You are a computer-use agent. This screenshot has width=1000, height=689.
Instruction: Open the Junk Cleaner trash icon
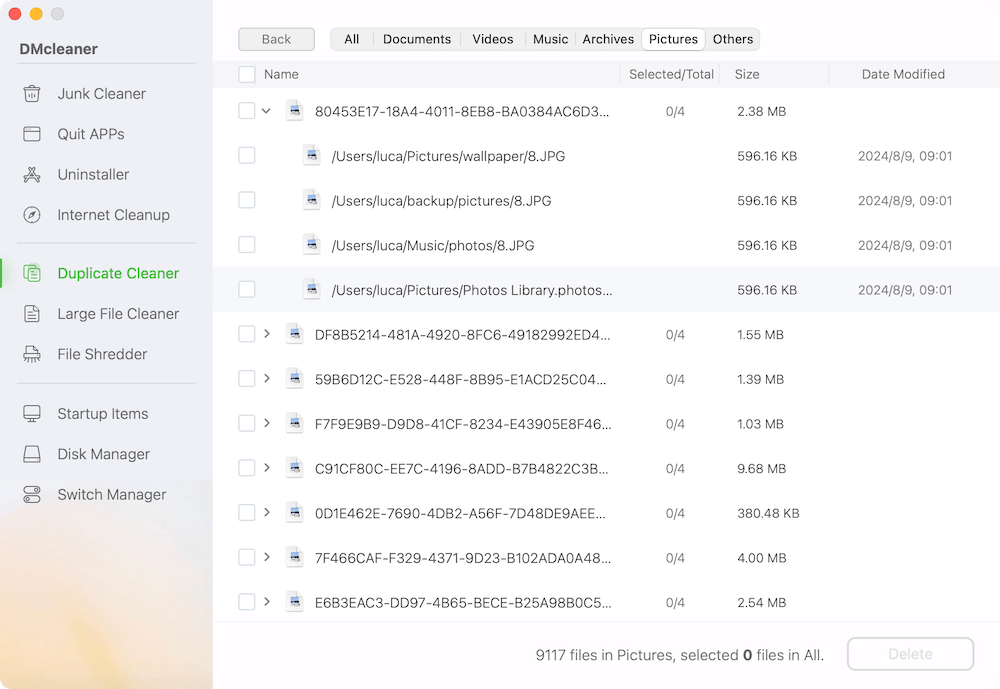(x=32, y=94)
